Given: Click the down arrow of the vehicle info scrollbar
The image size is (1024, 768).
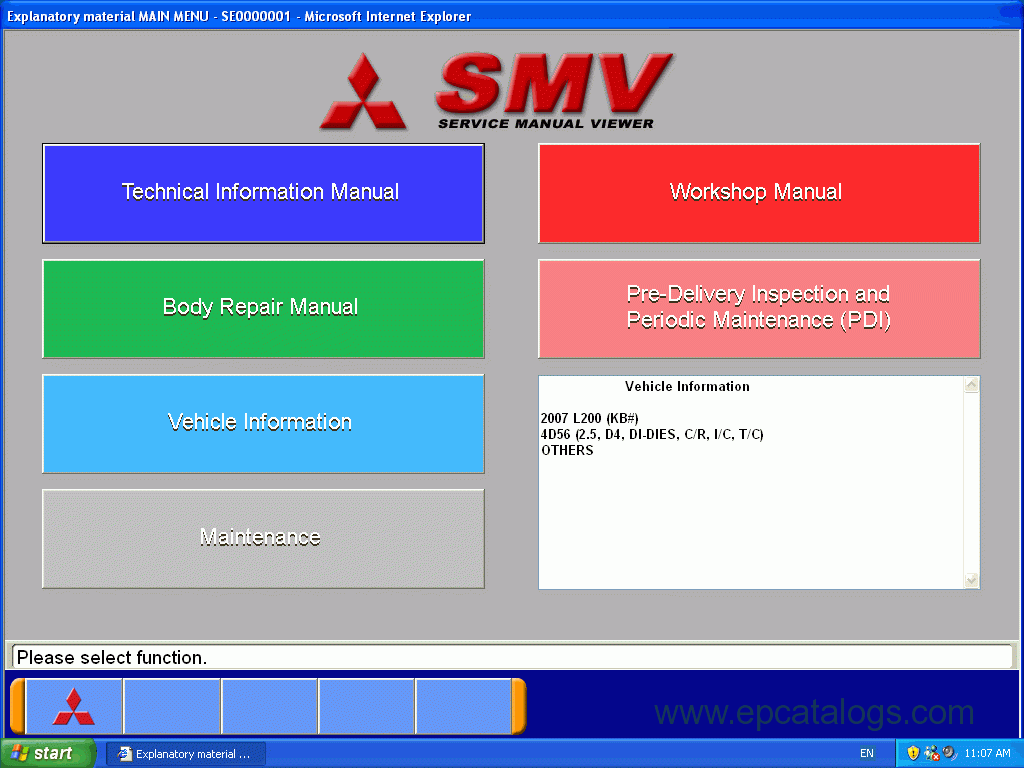Looking at the screenshot, I should click(x=971, y=580).
